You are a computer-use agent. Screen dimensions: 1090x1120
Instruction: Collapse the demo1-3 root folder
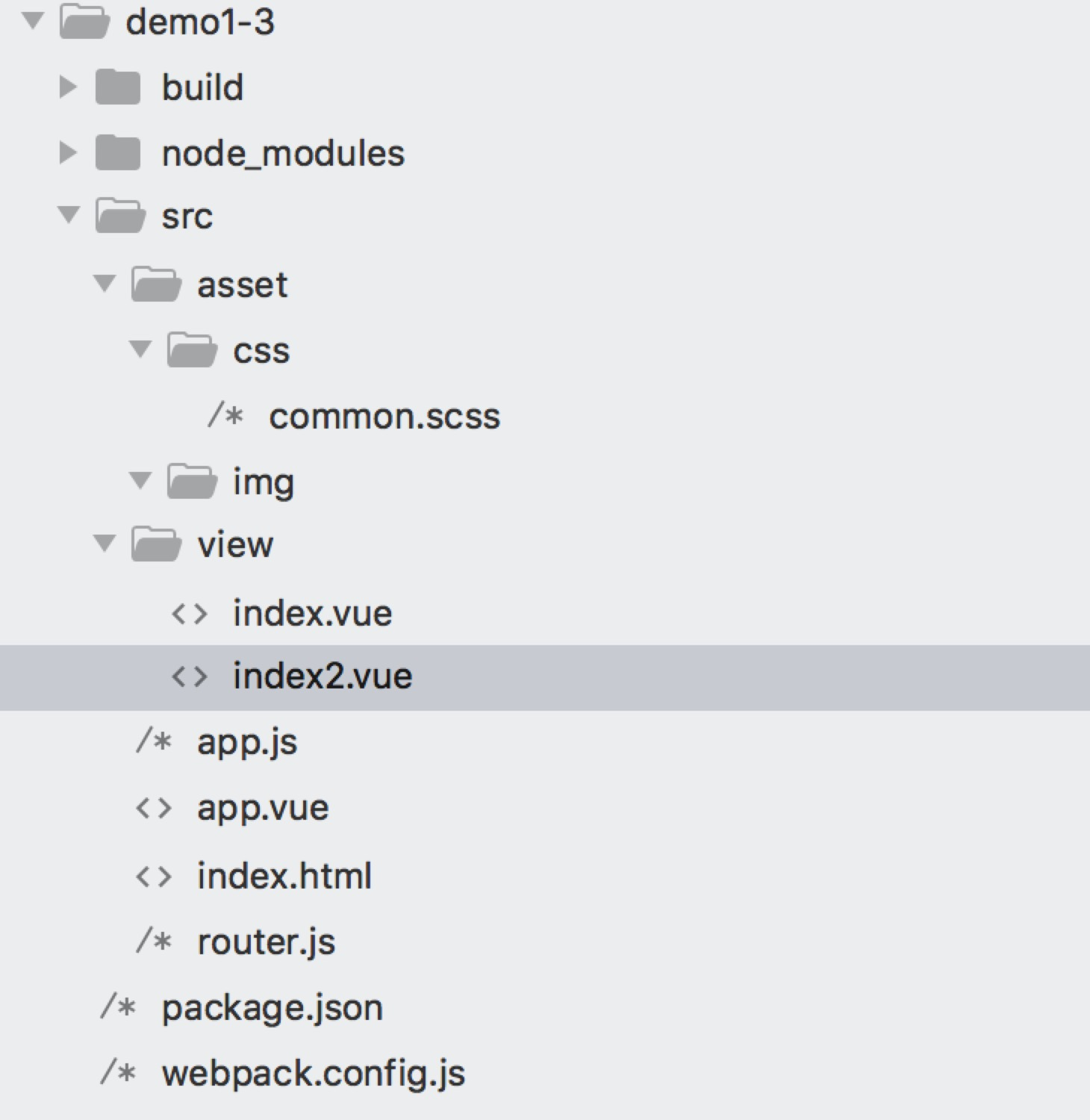(x=33, y=21)
